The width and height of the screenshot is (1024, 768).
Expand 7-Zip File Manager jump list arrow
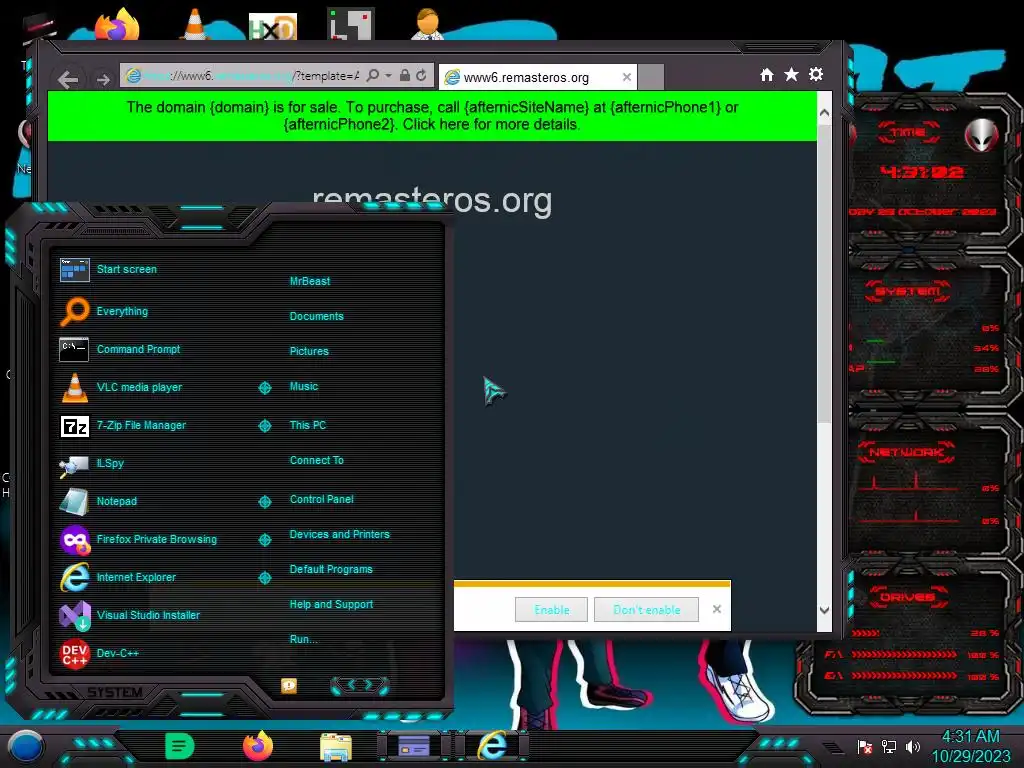coord(264,426)
